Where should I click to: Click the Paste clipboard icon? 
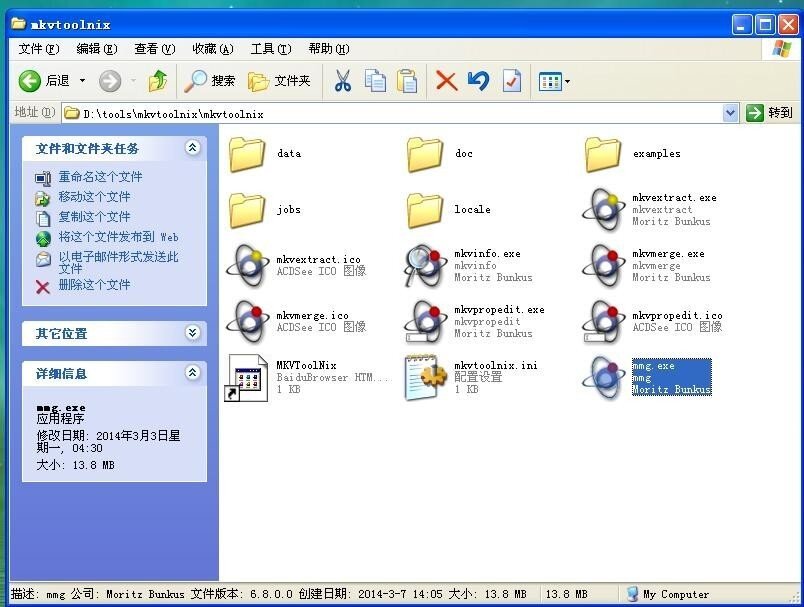click(407, 81)
